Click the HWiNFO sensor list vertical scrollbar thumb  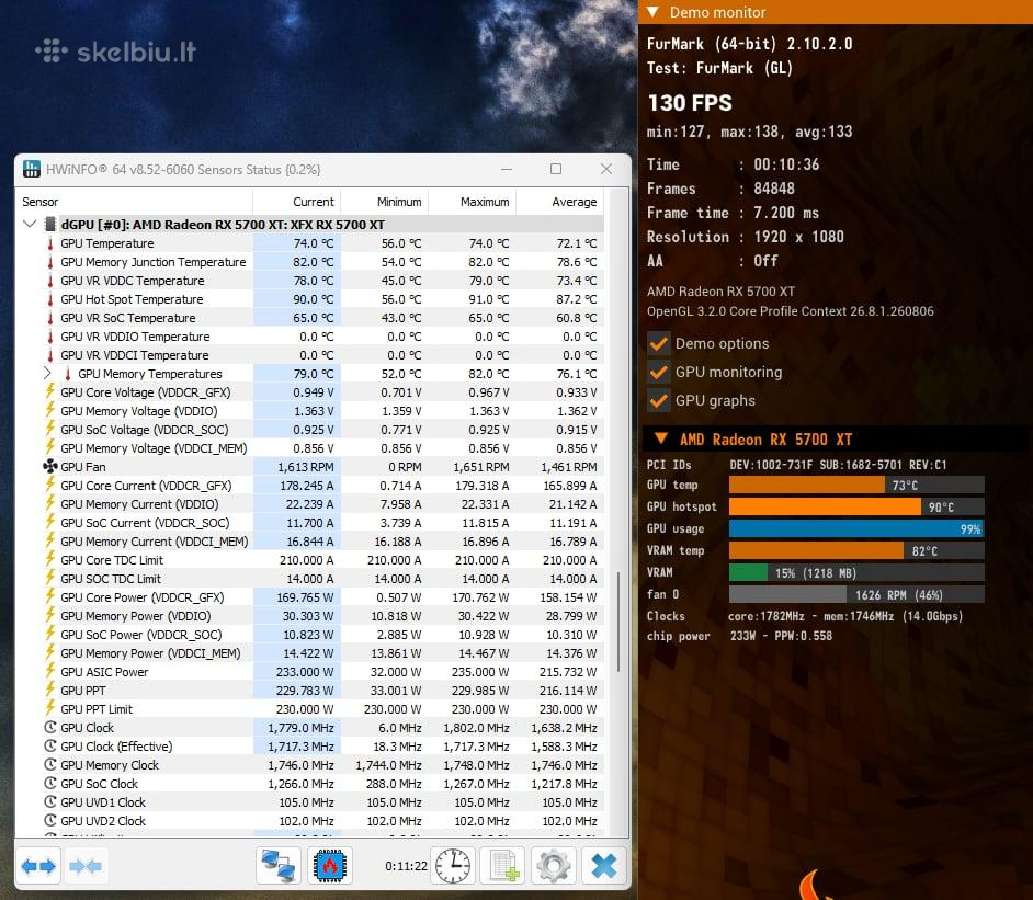618,621
